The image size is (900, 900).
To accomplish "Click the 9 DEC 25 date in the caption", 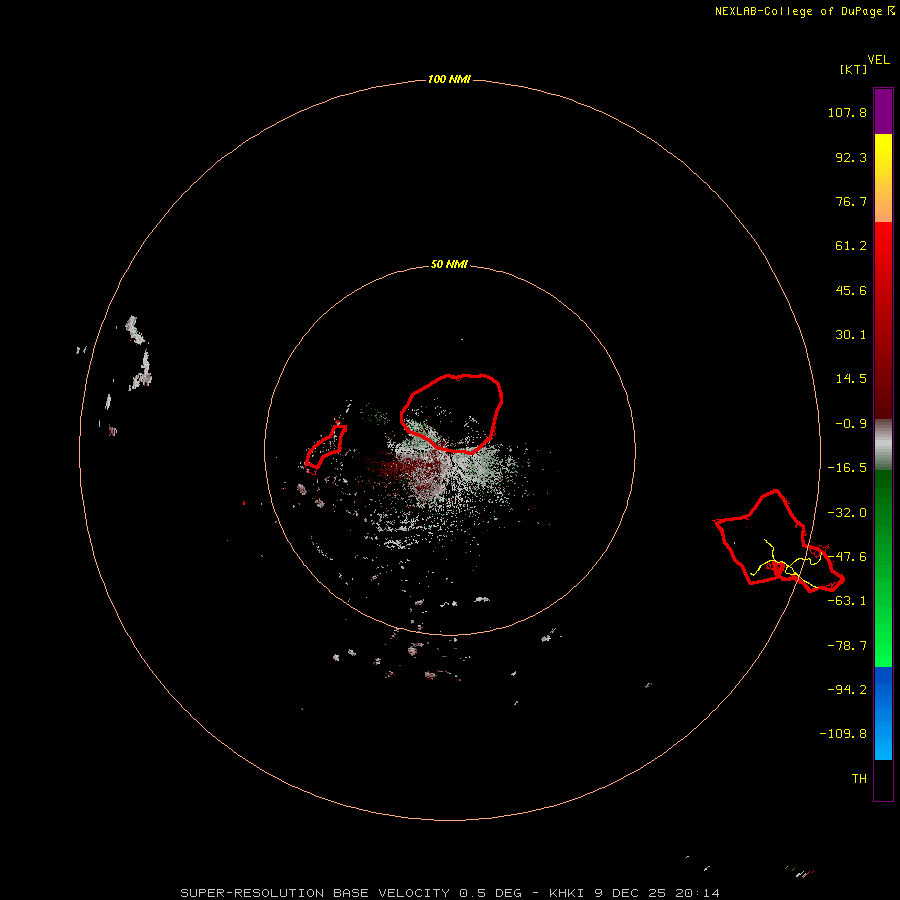I will click(630, 893).
